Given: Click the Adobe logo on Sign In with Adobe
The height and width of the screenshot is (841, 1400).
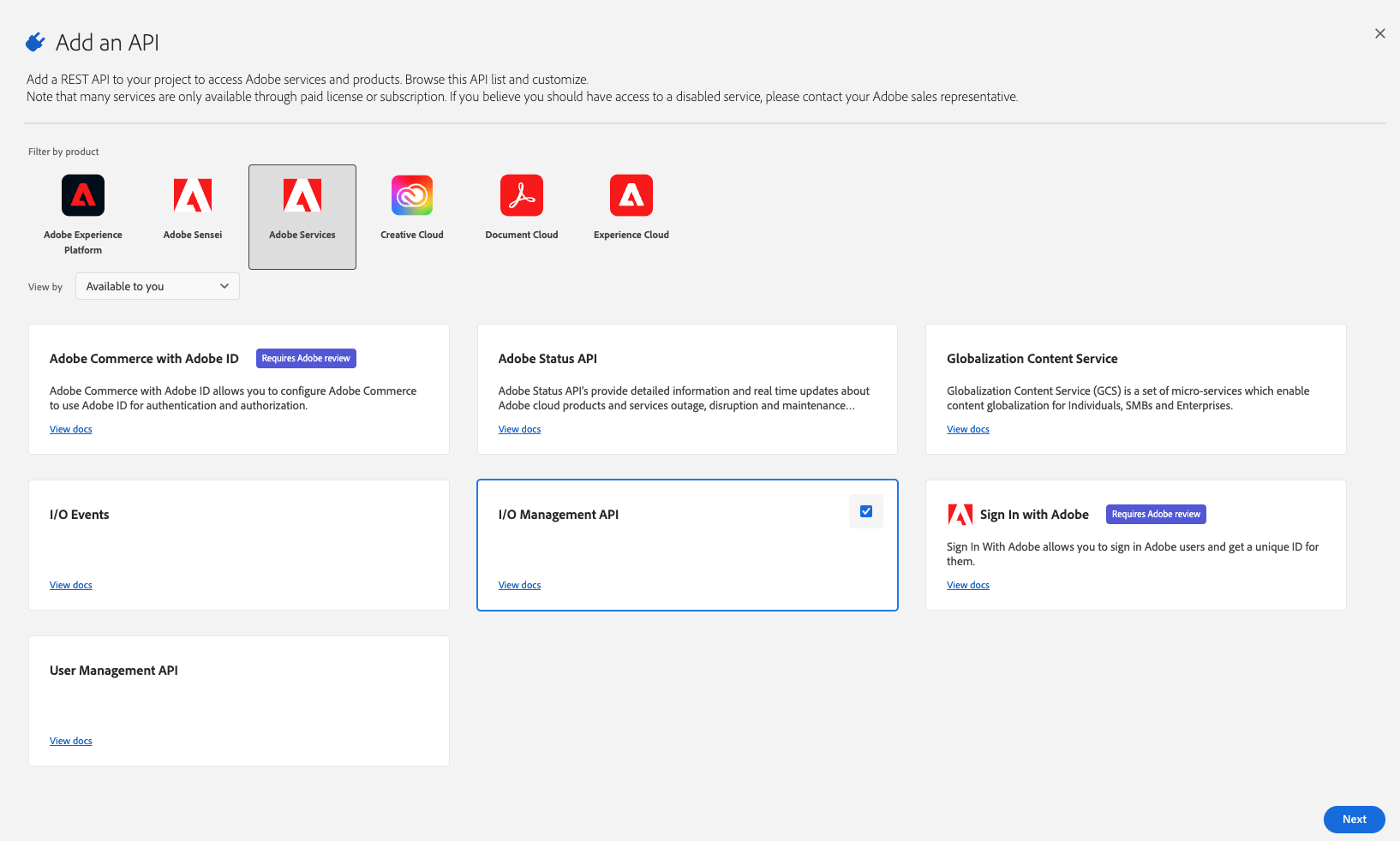Looking at the screenshot, I should (x=960, y=515).
